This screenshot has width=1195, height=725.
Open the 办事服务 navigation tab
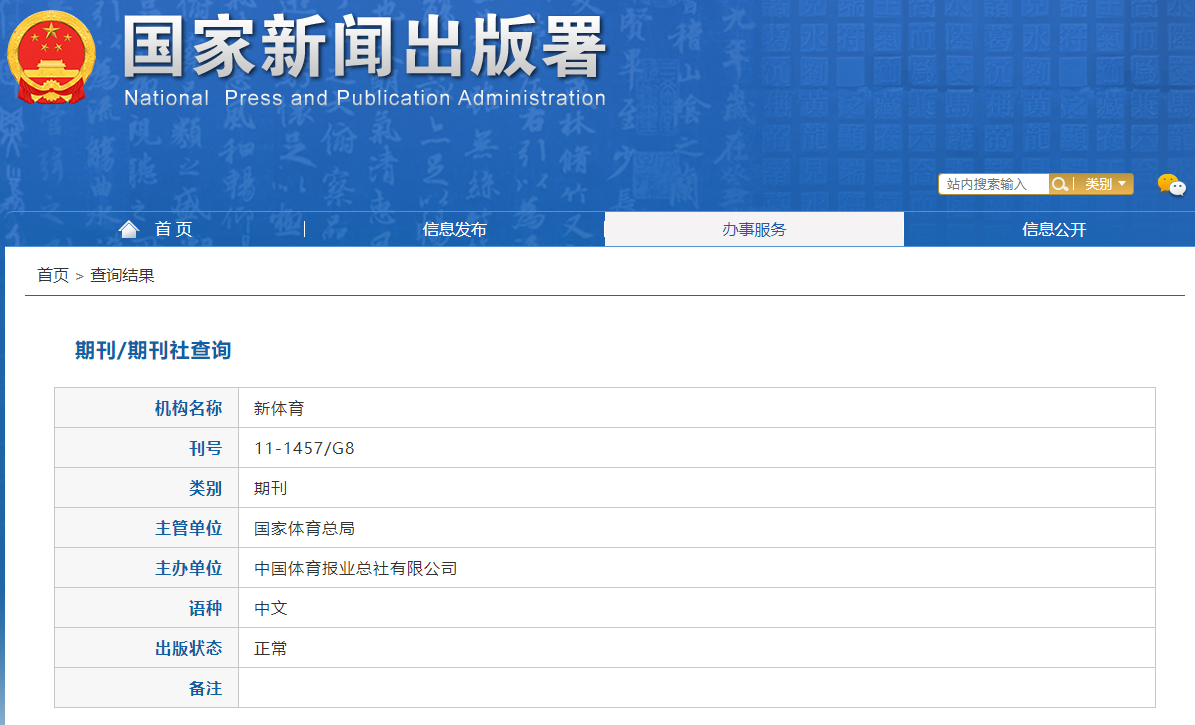[x=754, y=229]
